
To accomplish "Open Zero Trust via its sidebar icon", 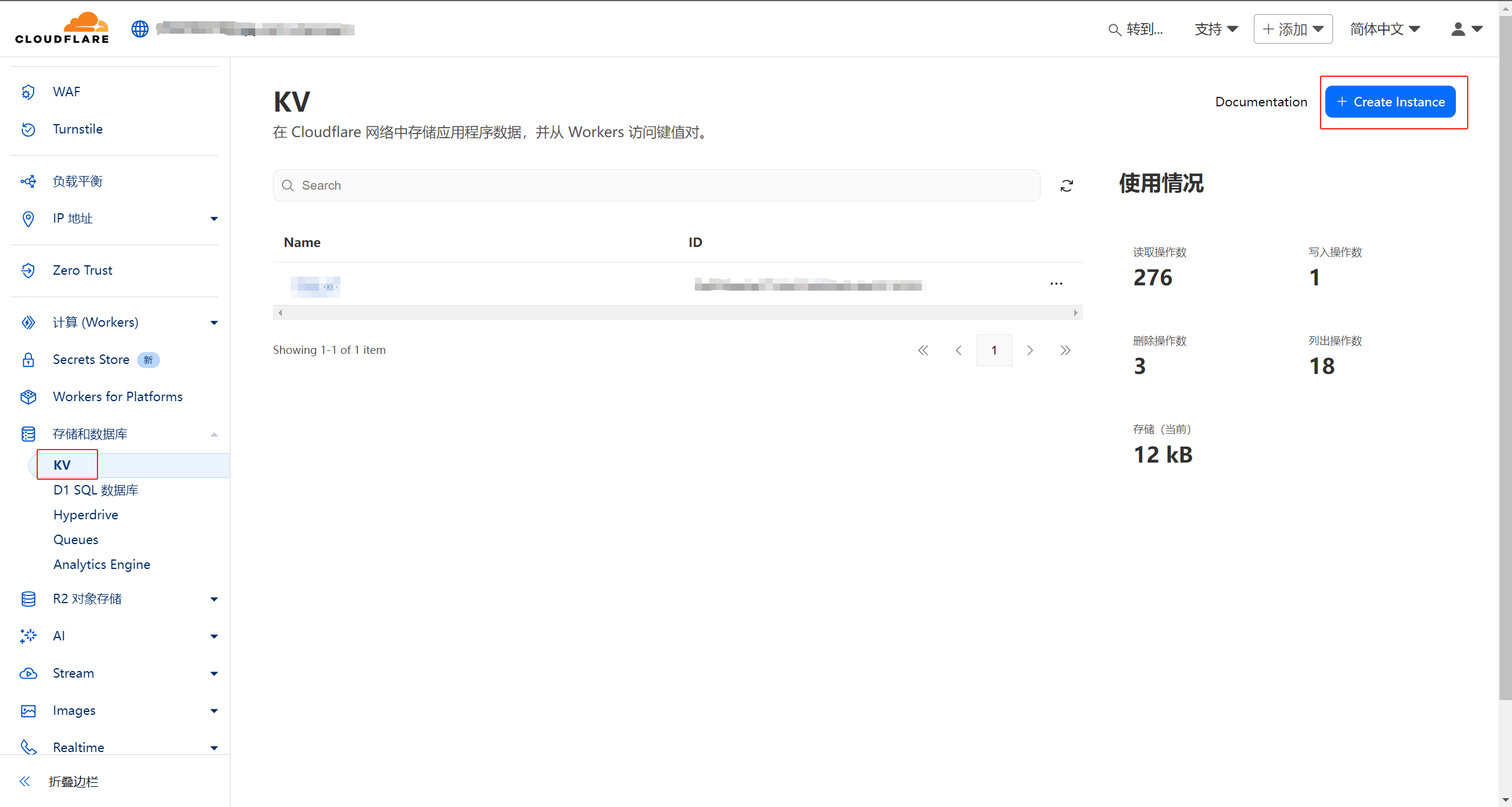I will (28, 270).
